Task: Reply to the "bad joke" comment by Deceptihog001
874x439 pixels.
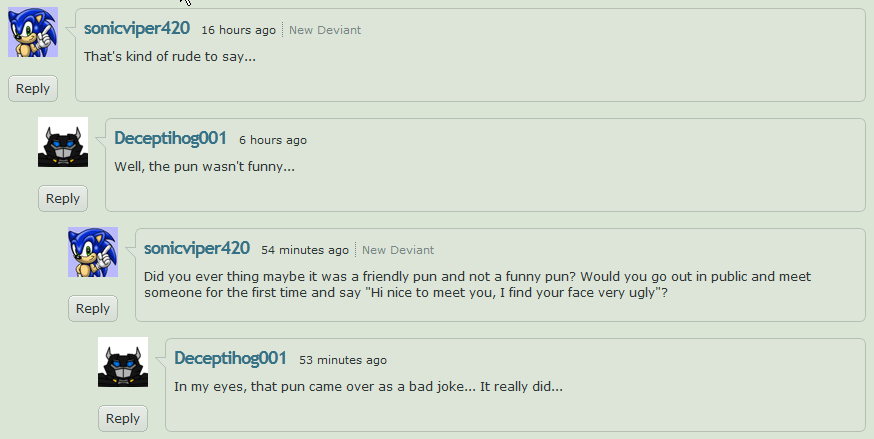Action: coord(123,418)
